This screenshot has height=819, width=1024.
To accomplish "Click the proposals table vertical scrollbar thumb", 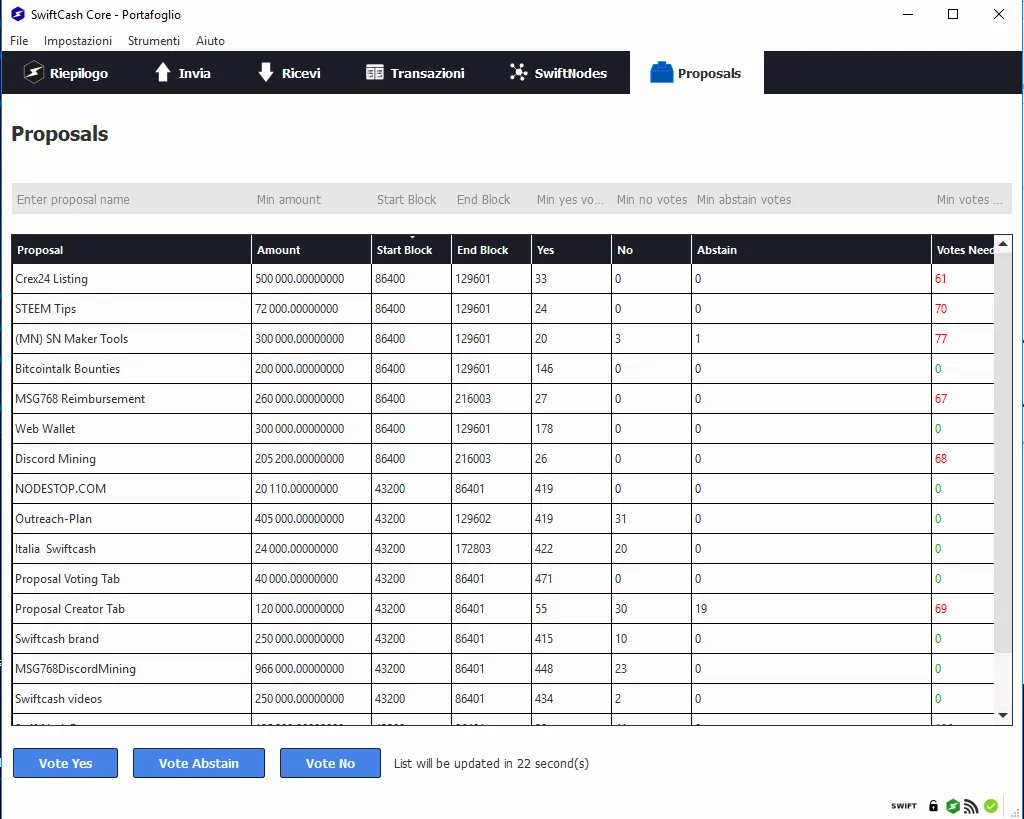I will [x=1003, y=452].
